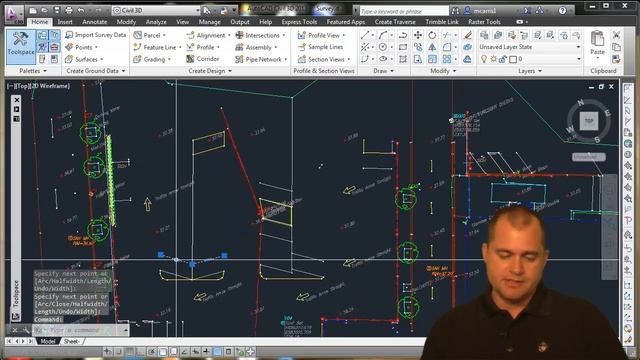Viewport: 640px width, 360px height.
Task: Expand the Alignment dropdown
Action: [x=229, y=36]
